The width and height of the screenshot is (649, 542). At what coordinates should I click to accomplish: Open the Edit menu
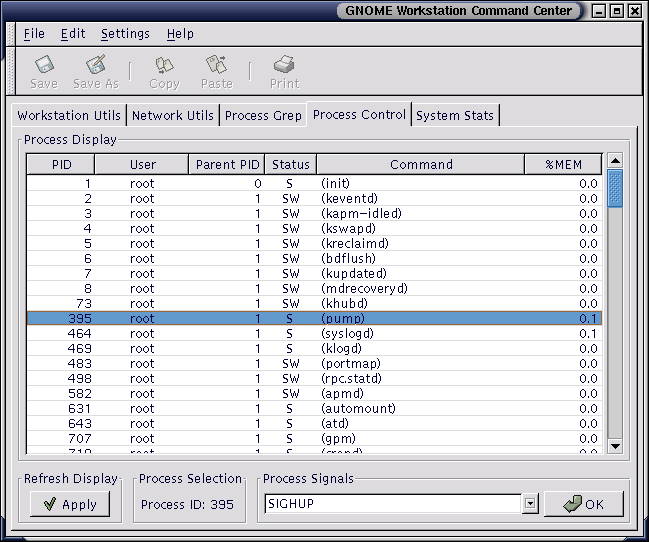73,34
